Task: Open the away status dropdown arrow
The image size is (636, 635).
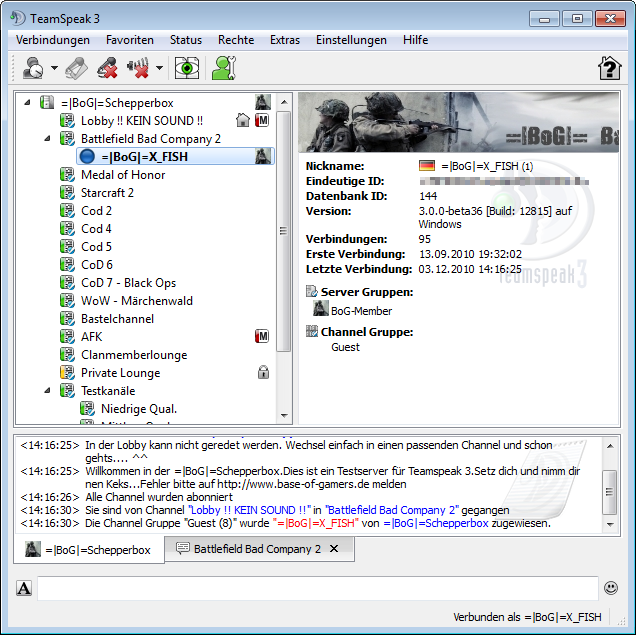Action: pyautogui.click(x=52, y=69)
